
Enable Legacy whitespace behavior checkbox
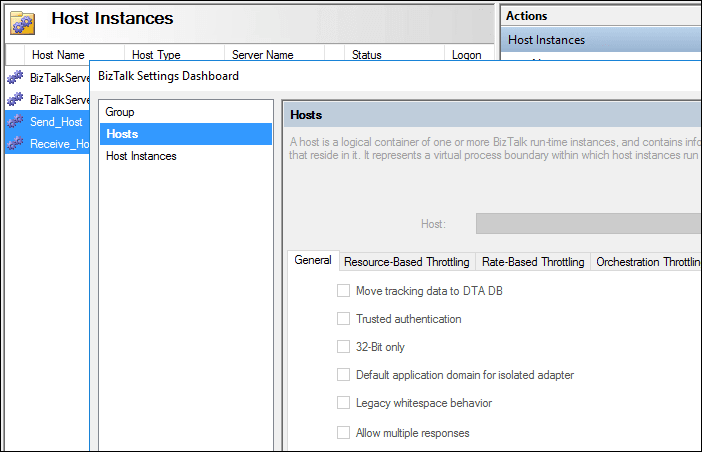343,403
